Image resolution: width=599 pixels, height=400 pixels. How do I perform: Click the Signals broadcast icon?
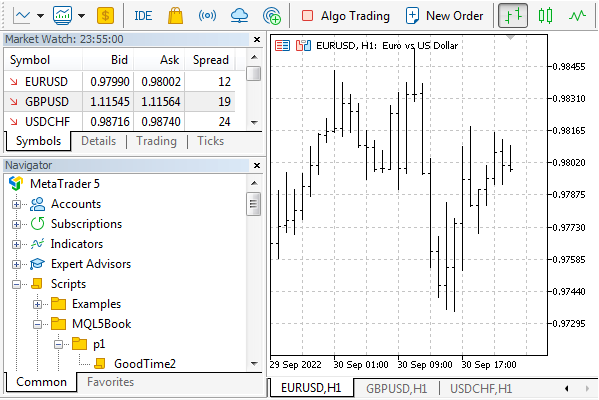pyautogui.click(x=207, y=16)
